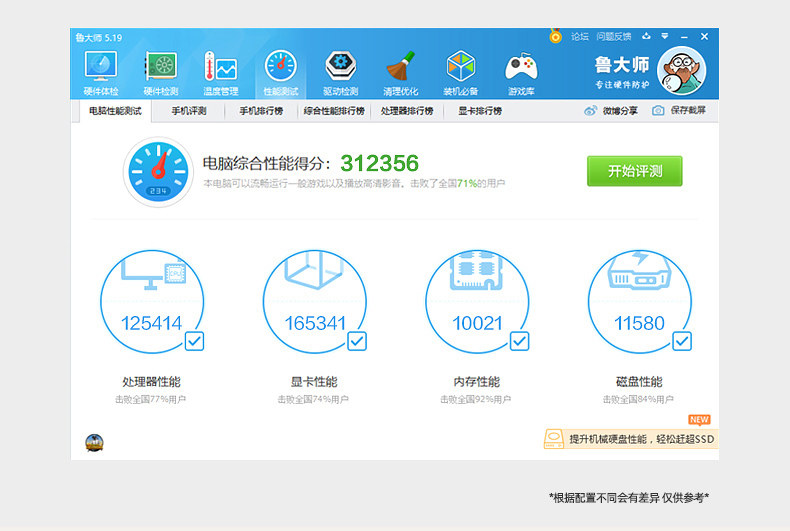Image resolution: width=790 pixels, height=531 pixels.
Task: Open the title bar dropdown menu arrow
Action: (665, 36)
